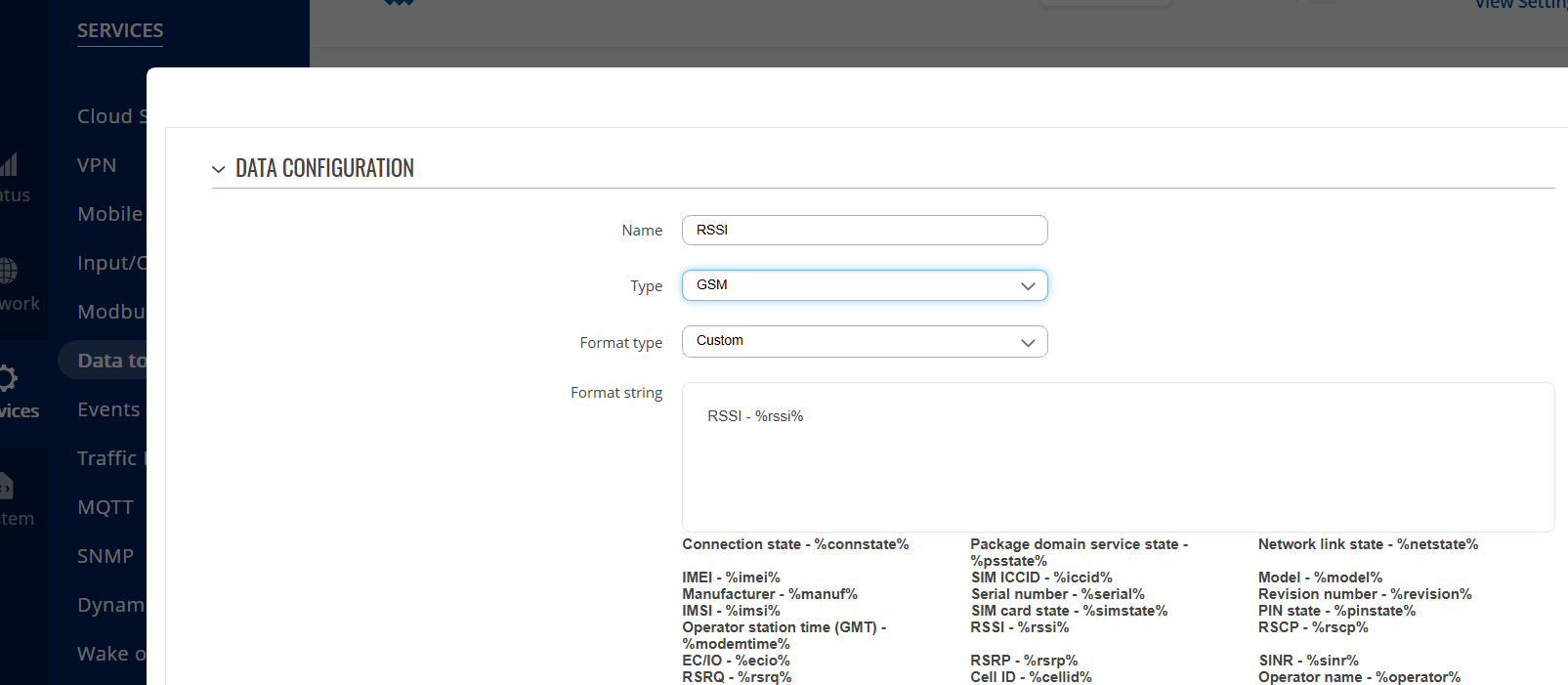Click the 'RSCP - %rscp%' hint

tap(1313, 627)
